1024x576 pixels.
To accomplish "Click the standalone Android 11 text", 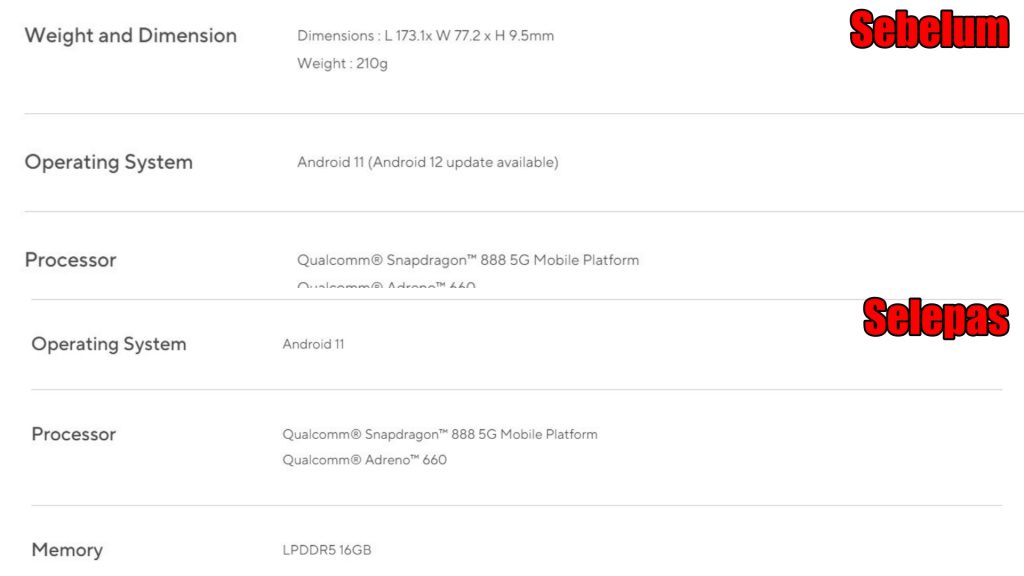I will click(313, 344).
